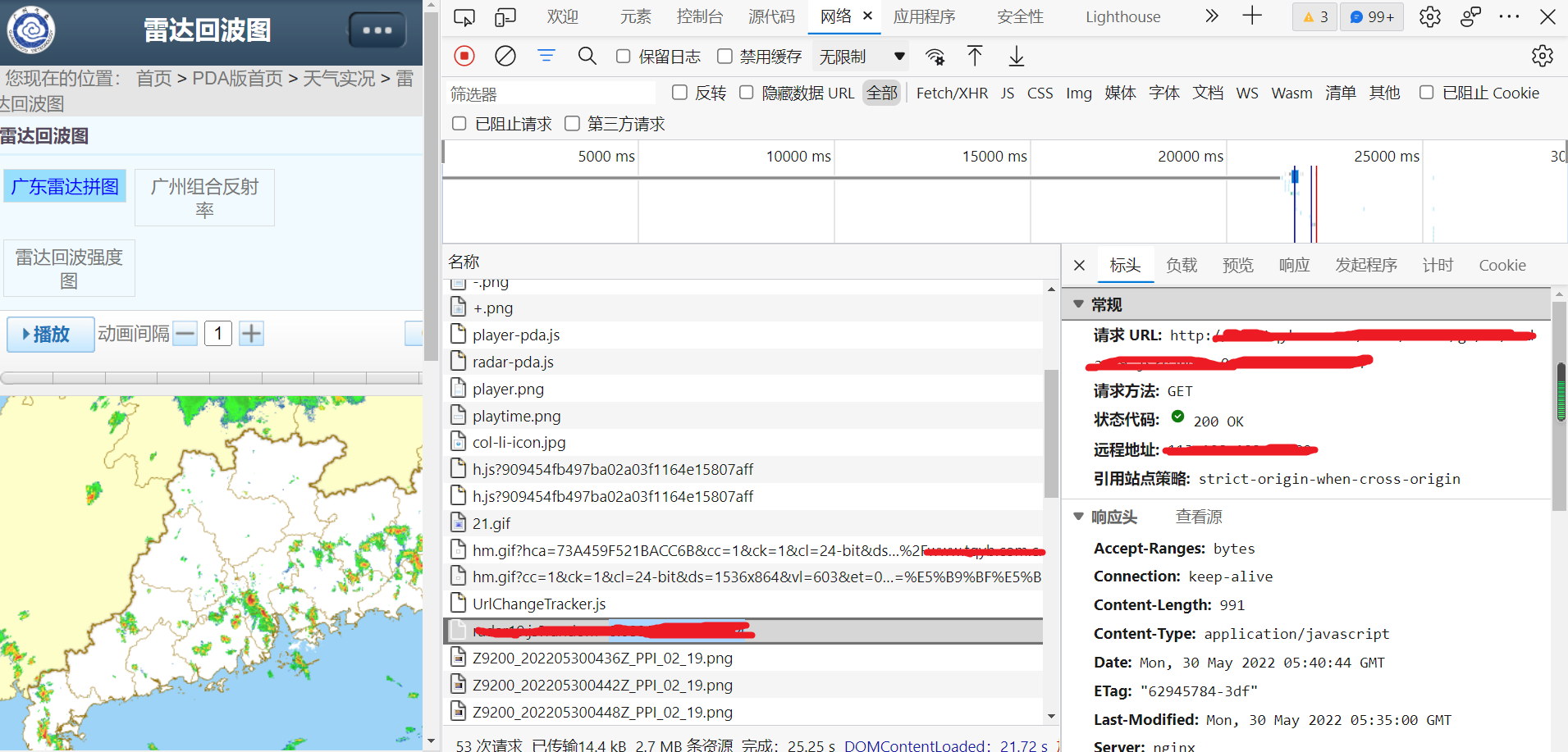Switch to the 控制台 tab

(700, 16)
